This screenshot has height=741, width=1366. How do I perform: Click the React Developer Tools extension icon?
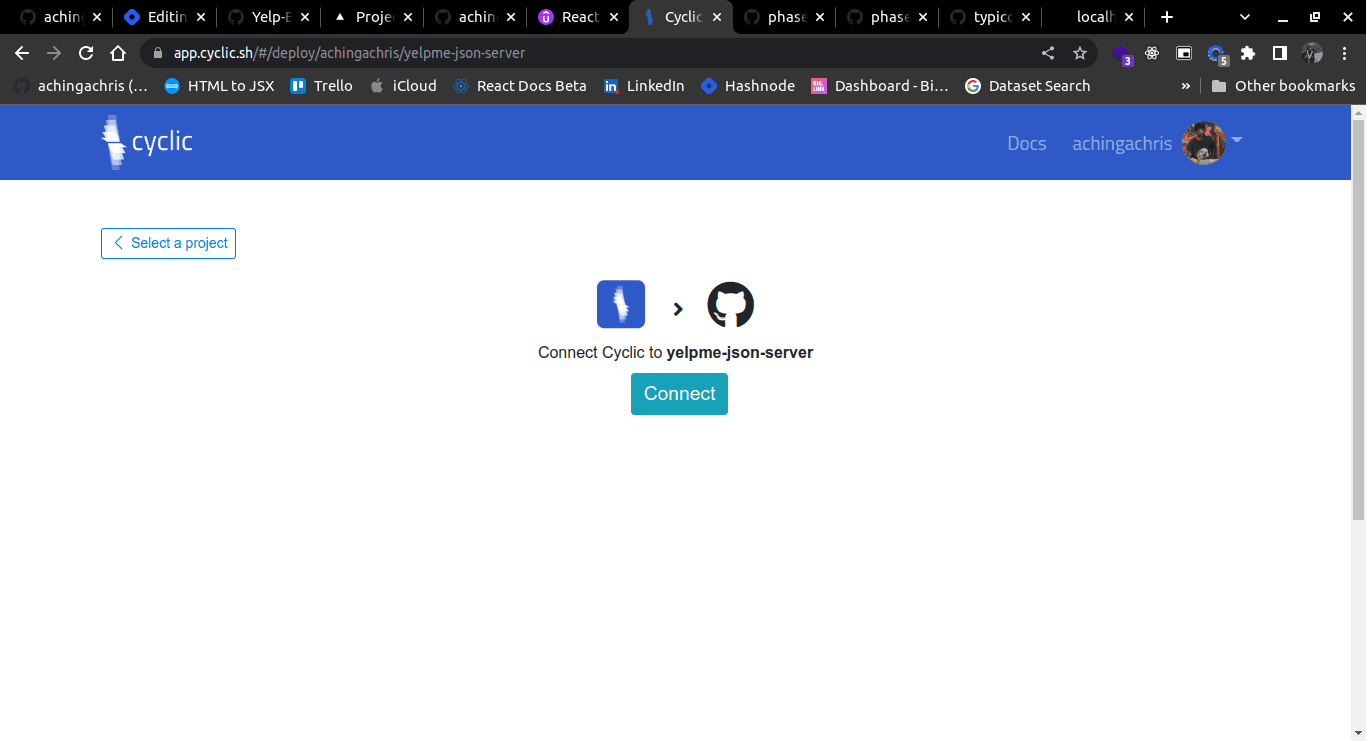[x=1152, y=53]
